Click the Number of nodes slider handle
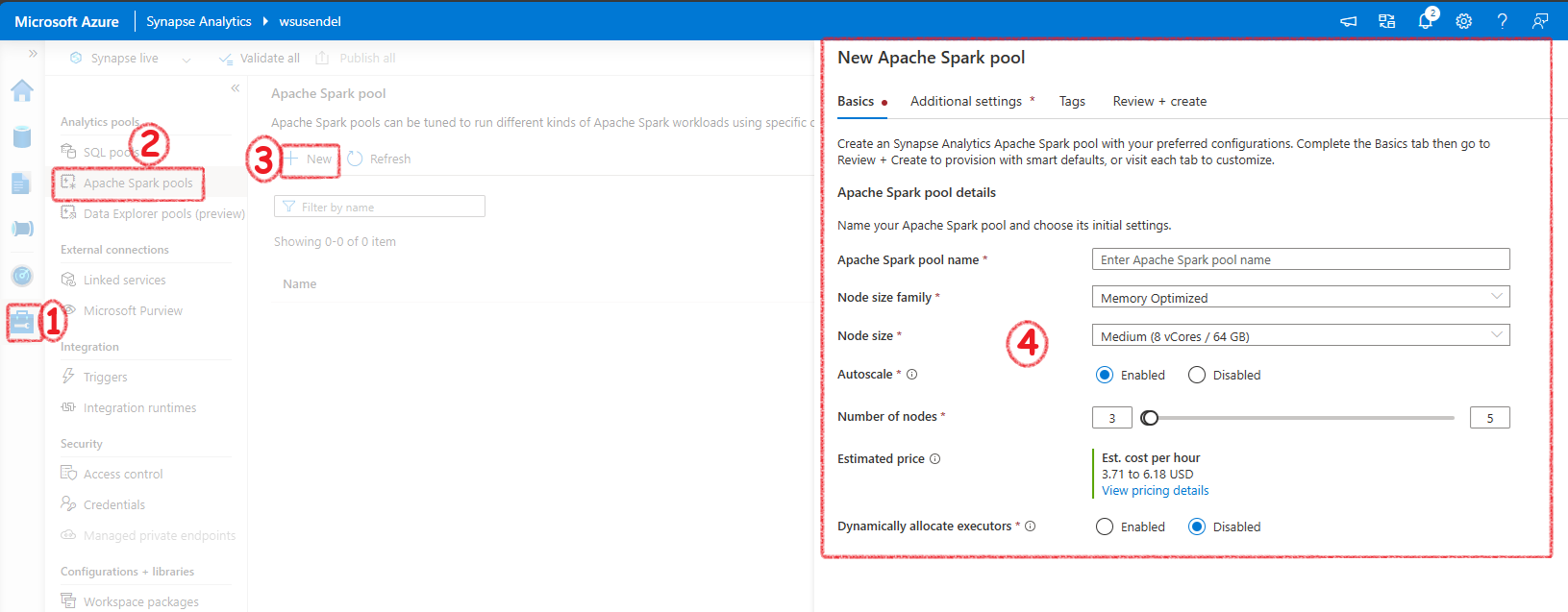Viewport: 1568px width, 612px height. [x=1150, y=418]
